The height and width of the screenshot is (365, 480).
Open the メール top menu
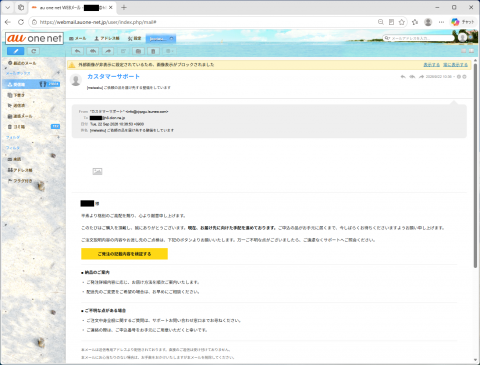coord(78,38)
